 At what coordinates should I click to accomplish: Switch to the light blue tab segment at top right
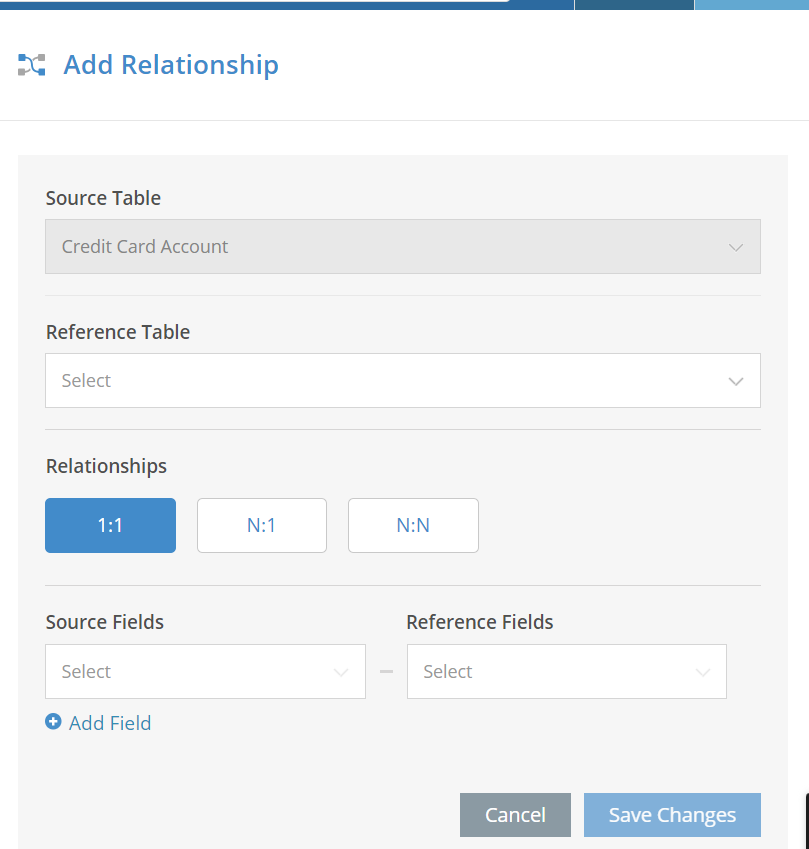(750, 4)
